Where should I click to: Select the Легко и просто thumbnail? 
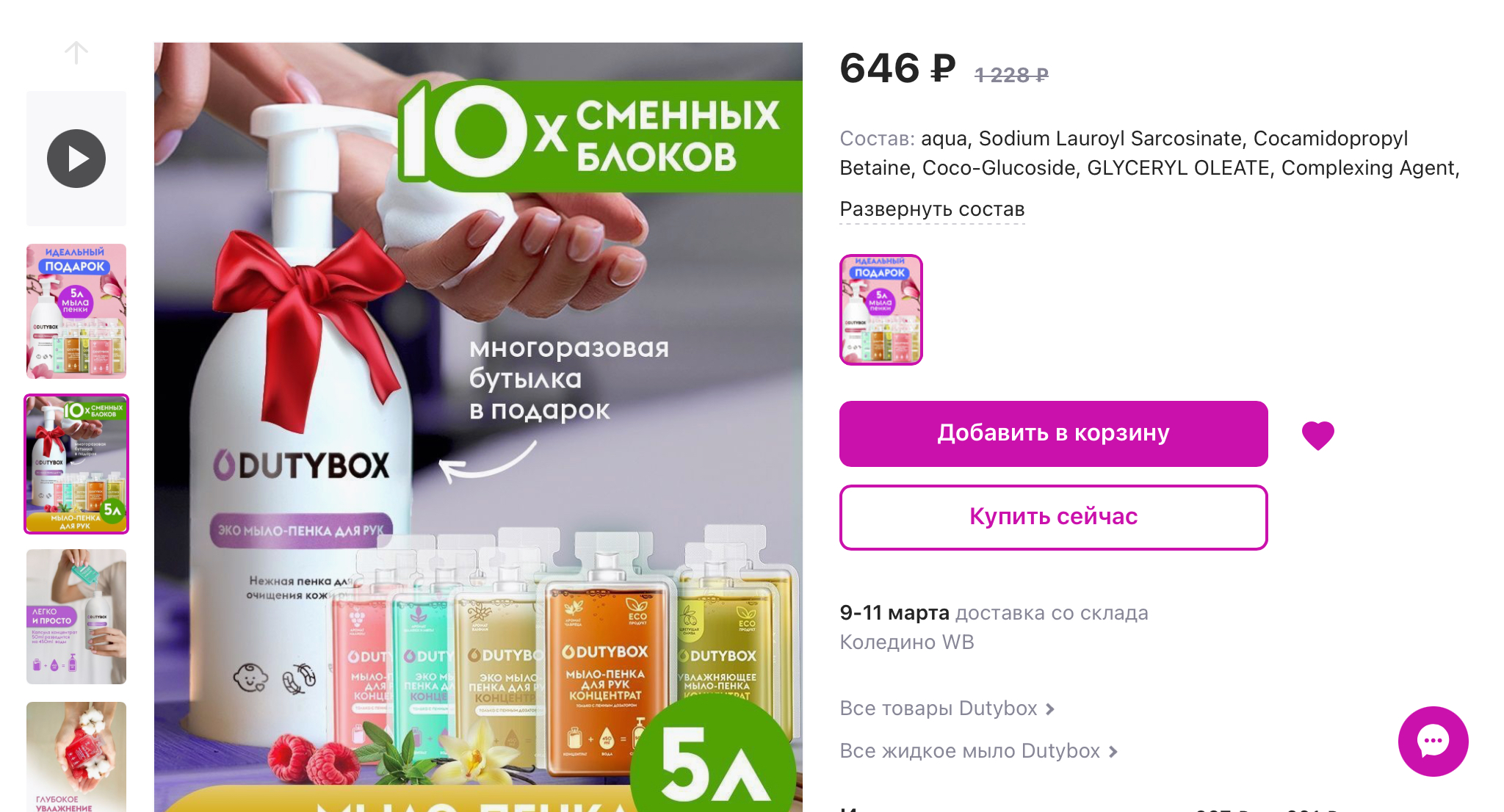(x=76, y=617)
